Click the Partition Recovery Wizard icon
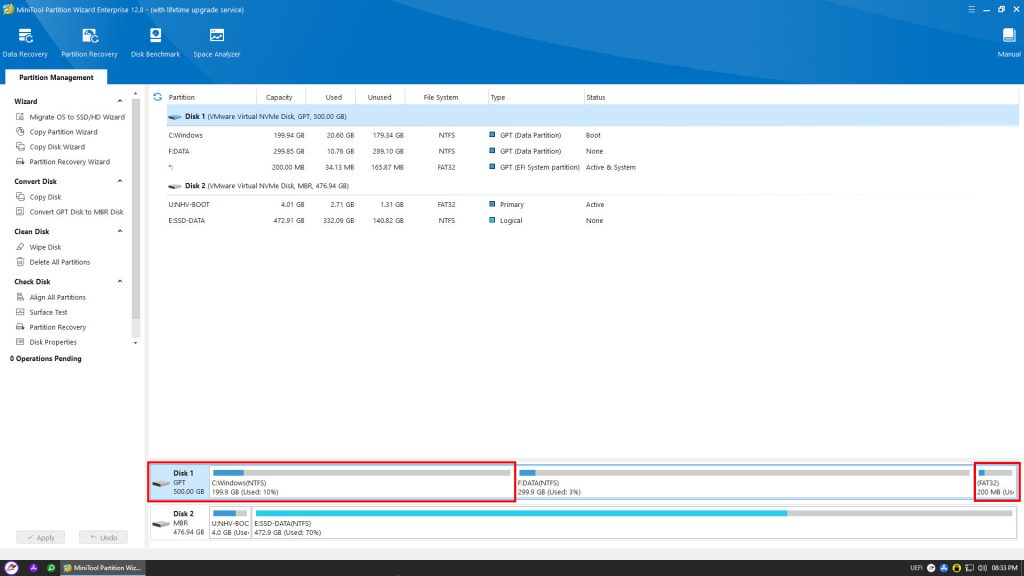This screenshot has height=576, width=1024. (x=20, y=162)
